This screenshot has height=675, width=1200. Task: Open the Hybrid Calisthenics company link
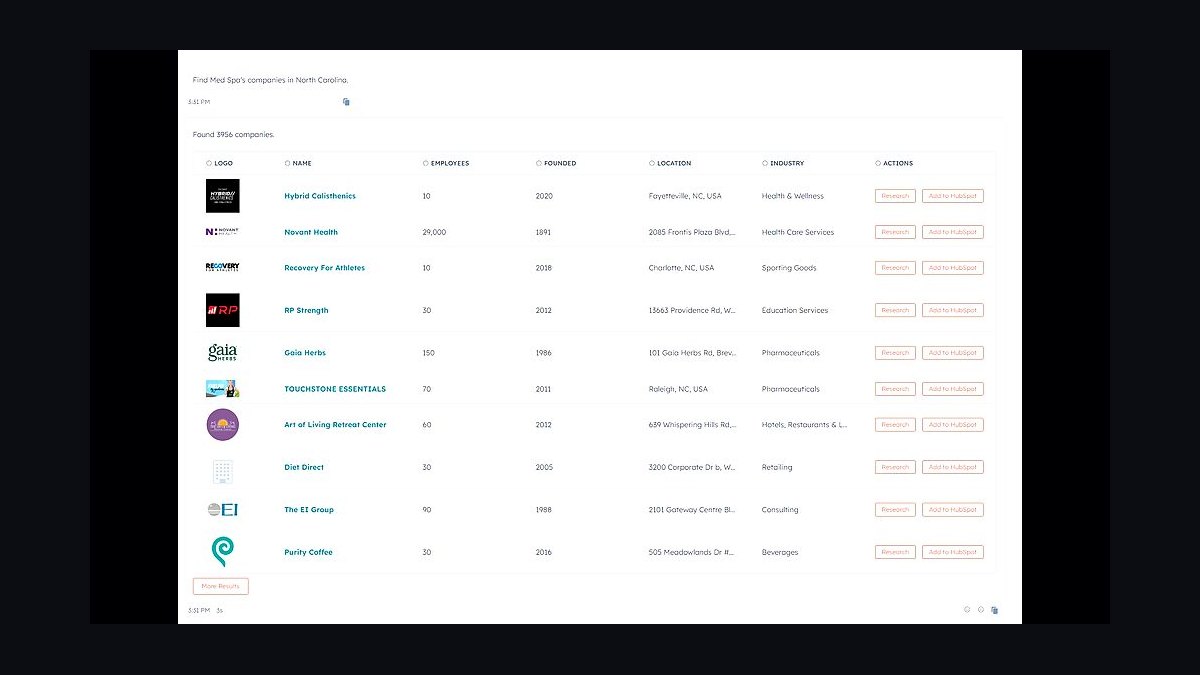tap(320, 196)
